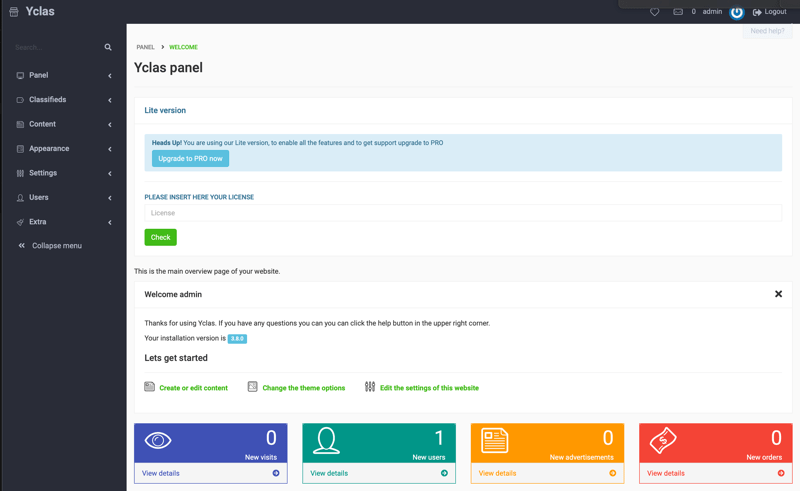
Task: Click the Yclas store logo icon
Action: coord(14,12)
